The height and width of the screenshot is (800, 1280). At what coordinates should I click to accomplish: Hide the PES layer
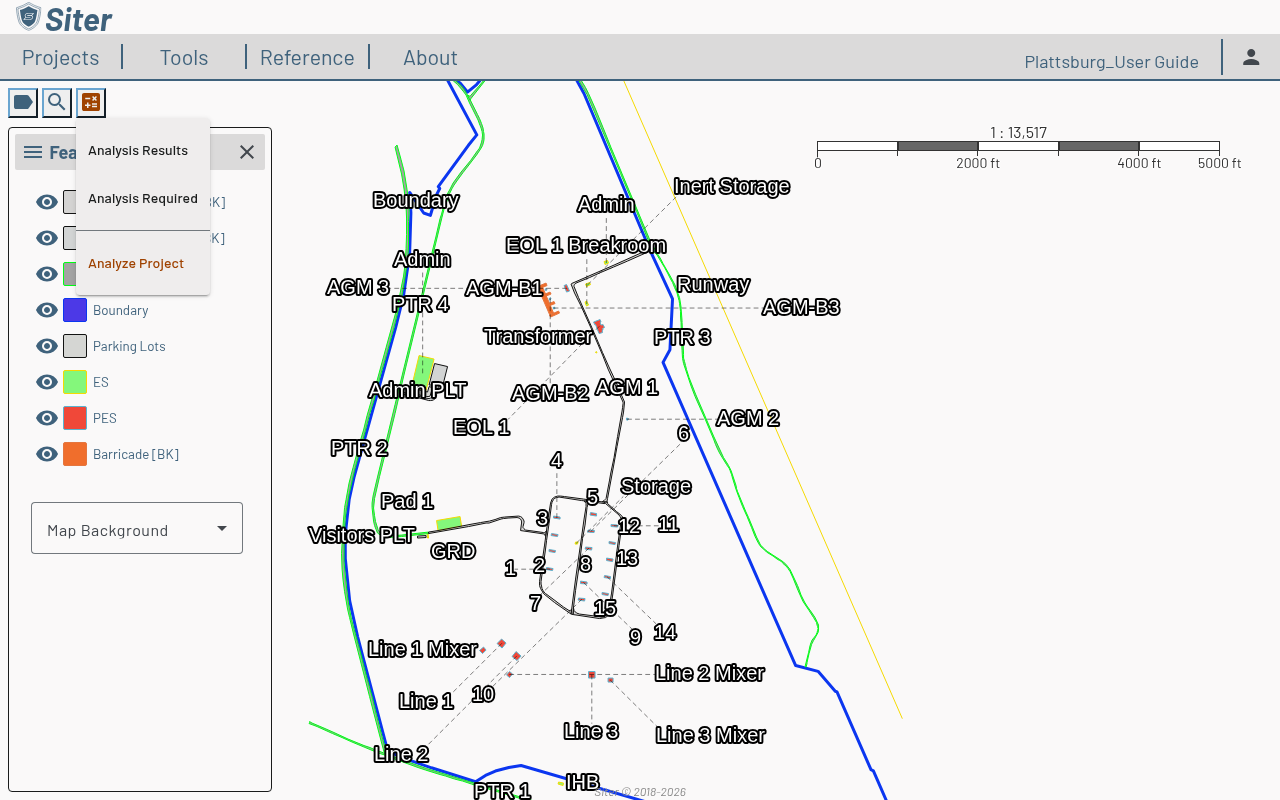tap(47, 418)
